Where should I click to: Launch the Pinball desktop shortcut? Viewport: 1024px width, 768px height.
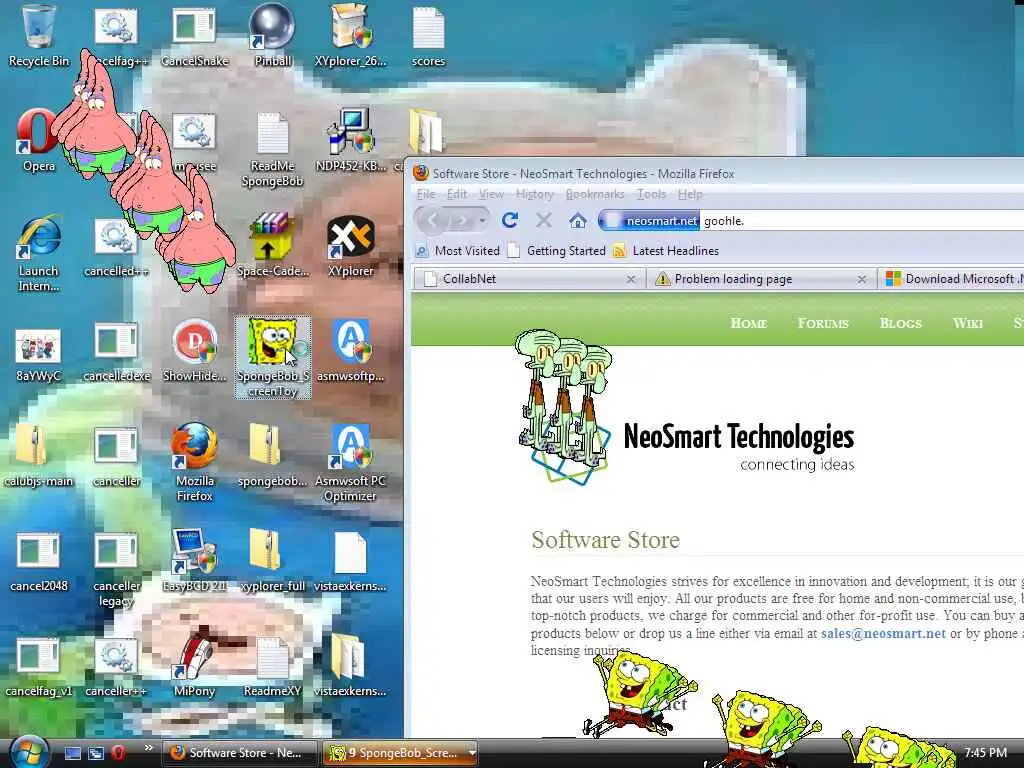tap(272, 36)
